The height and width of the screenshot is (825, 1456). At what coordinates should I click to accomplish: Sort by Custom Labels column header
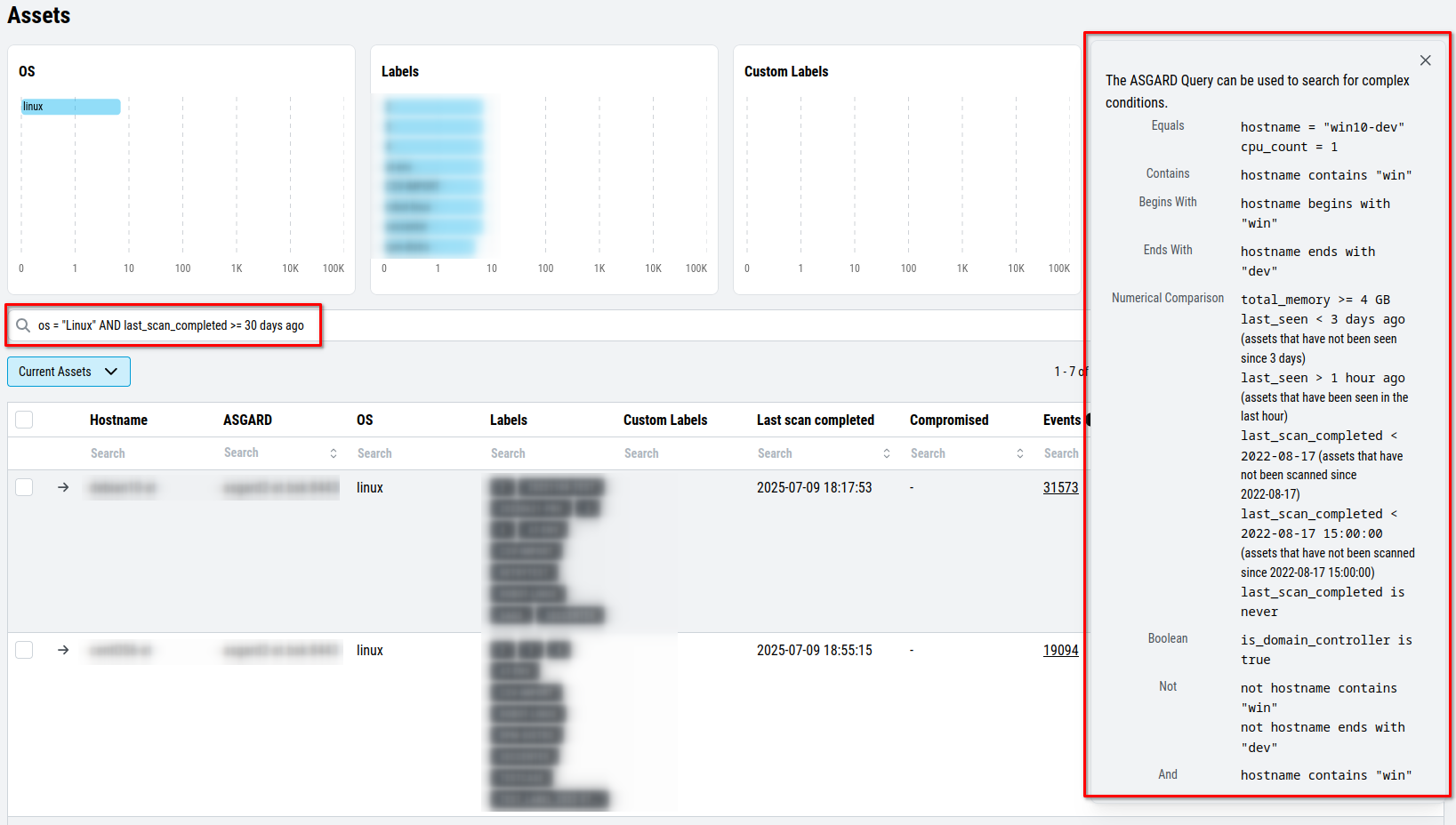(x=665, y=420)
